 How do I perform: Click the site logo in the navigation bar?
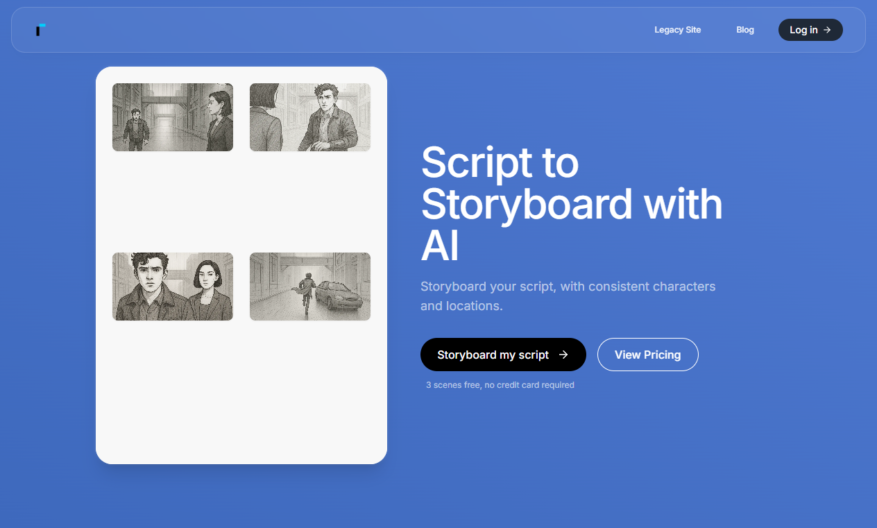pos(40,30)
